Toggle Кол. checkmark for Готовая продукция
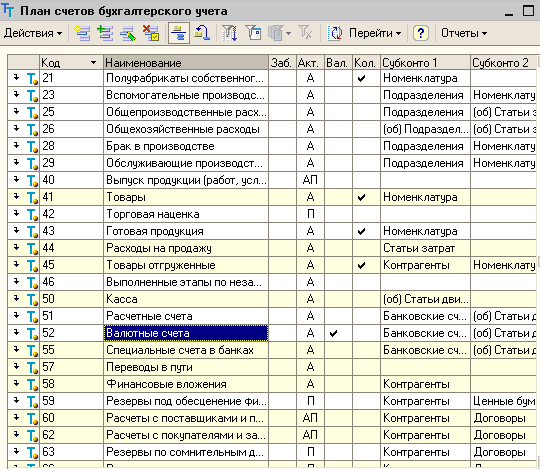 361,231
